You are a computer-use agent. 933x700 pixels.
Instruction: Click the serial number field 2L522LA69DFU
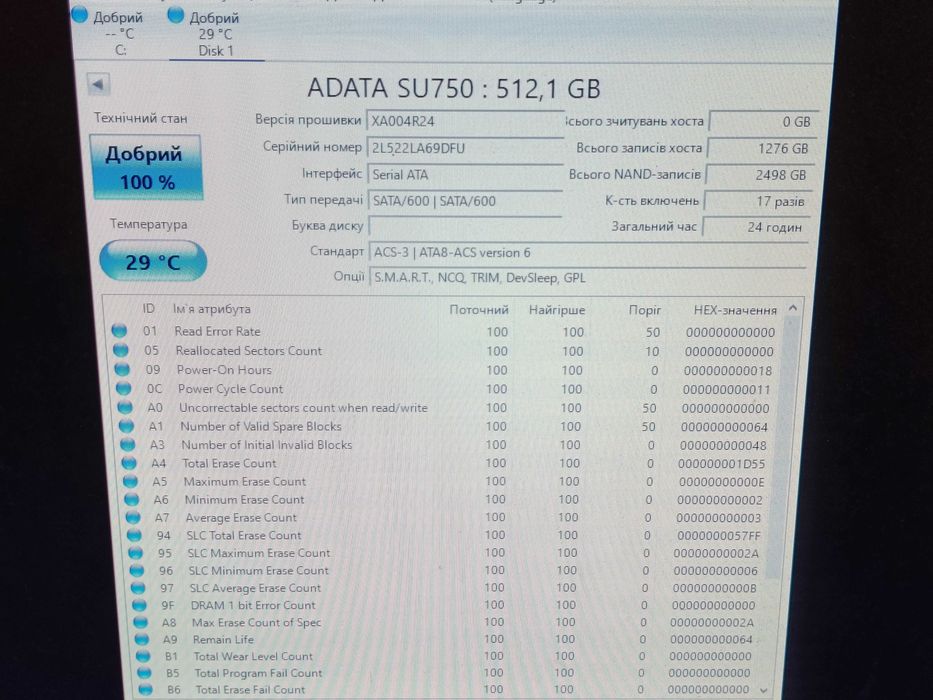pos(465,148)
